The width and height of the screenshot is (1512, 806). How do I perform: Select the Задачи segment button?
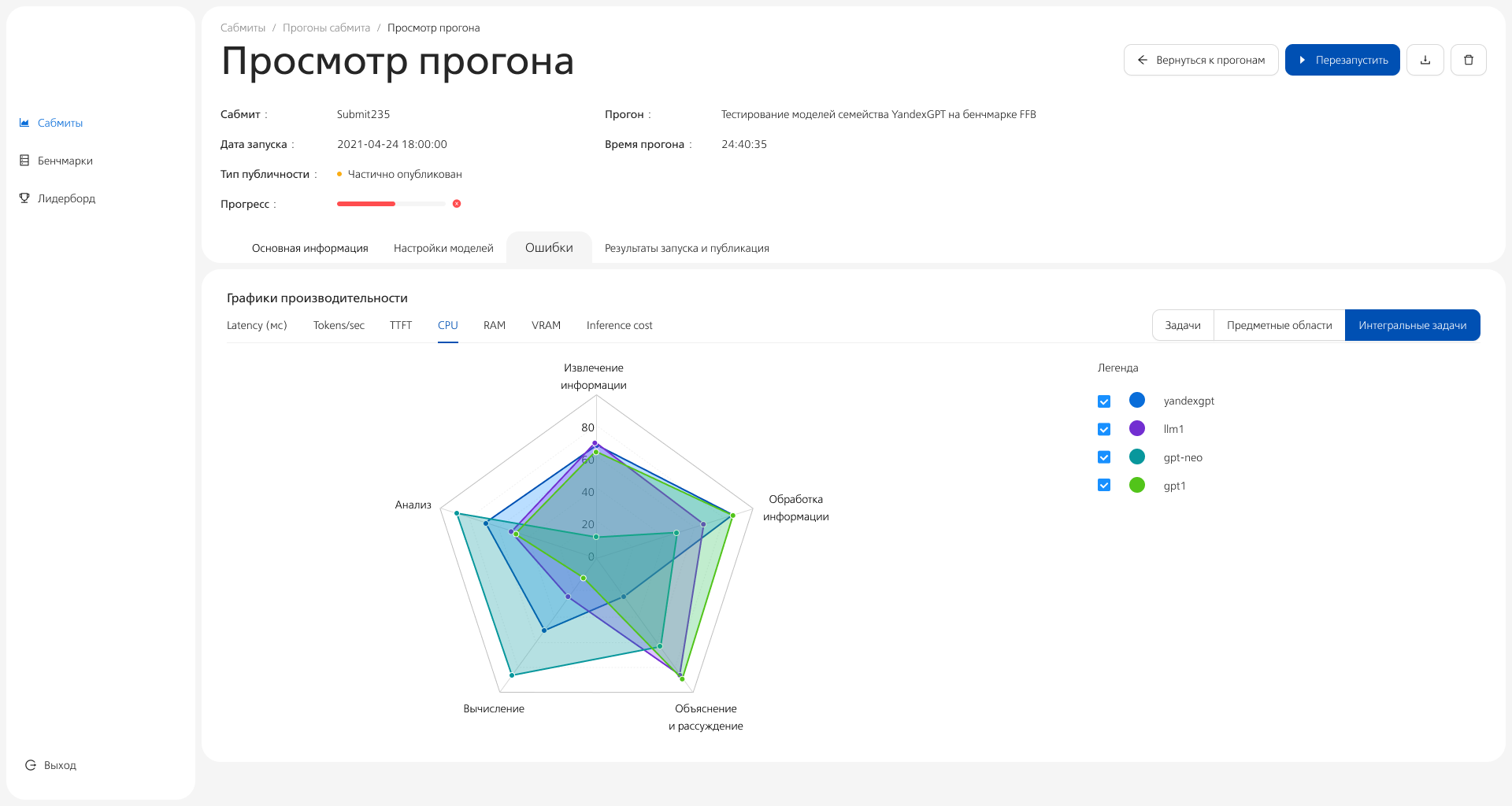tap(1183, 325)
